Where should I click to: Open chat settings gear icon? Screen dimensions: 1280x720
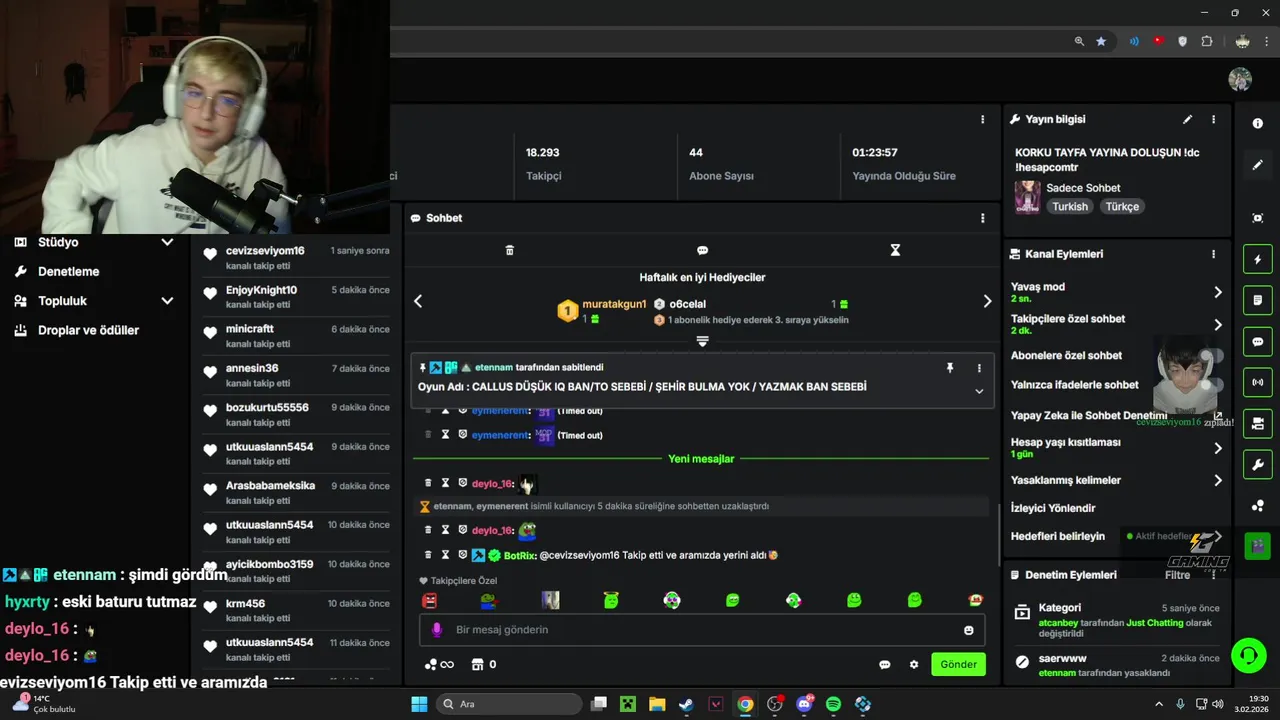click(914, 664)
